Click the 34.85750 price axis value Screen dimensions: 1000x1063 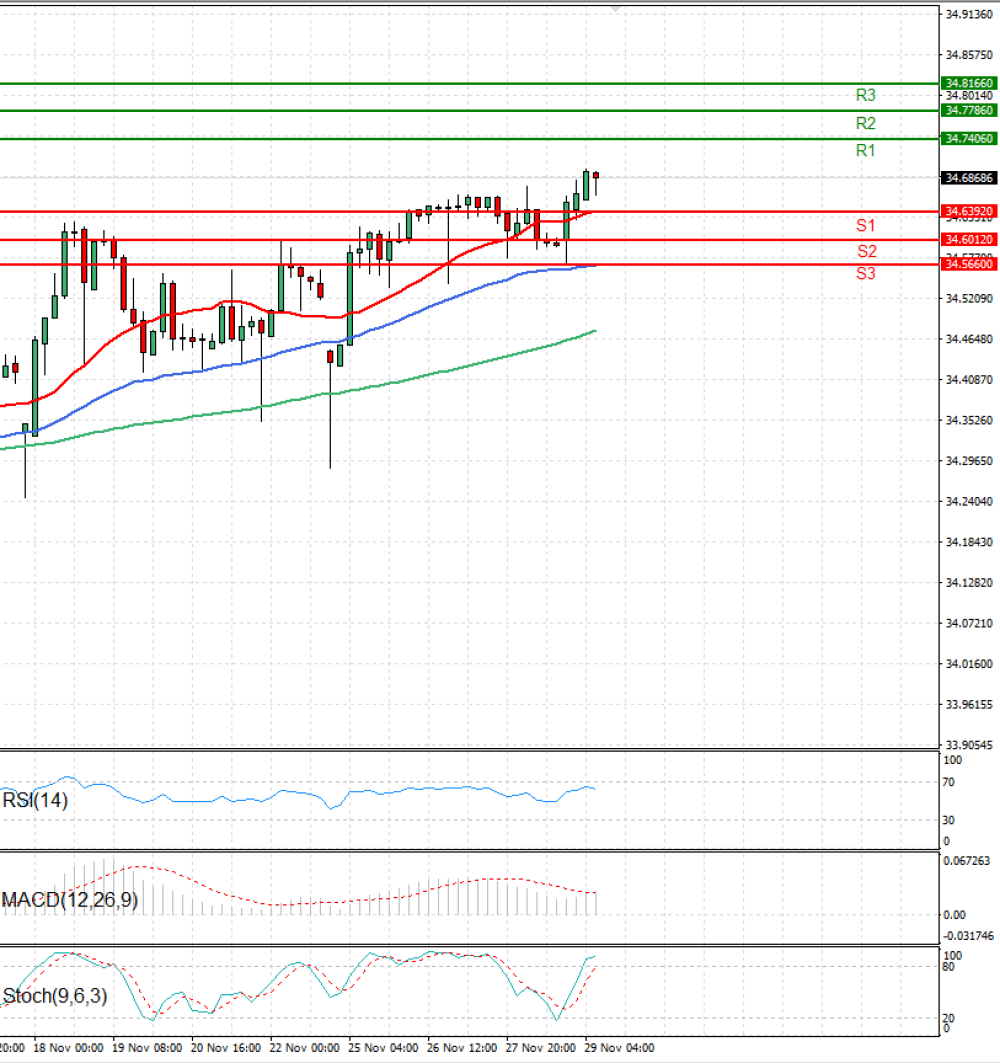point(969,55)
